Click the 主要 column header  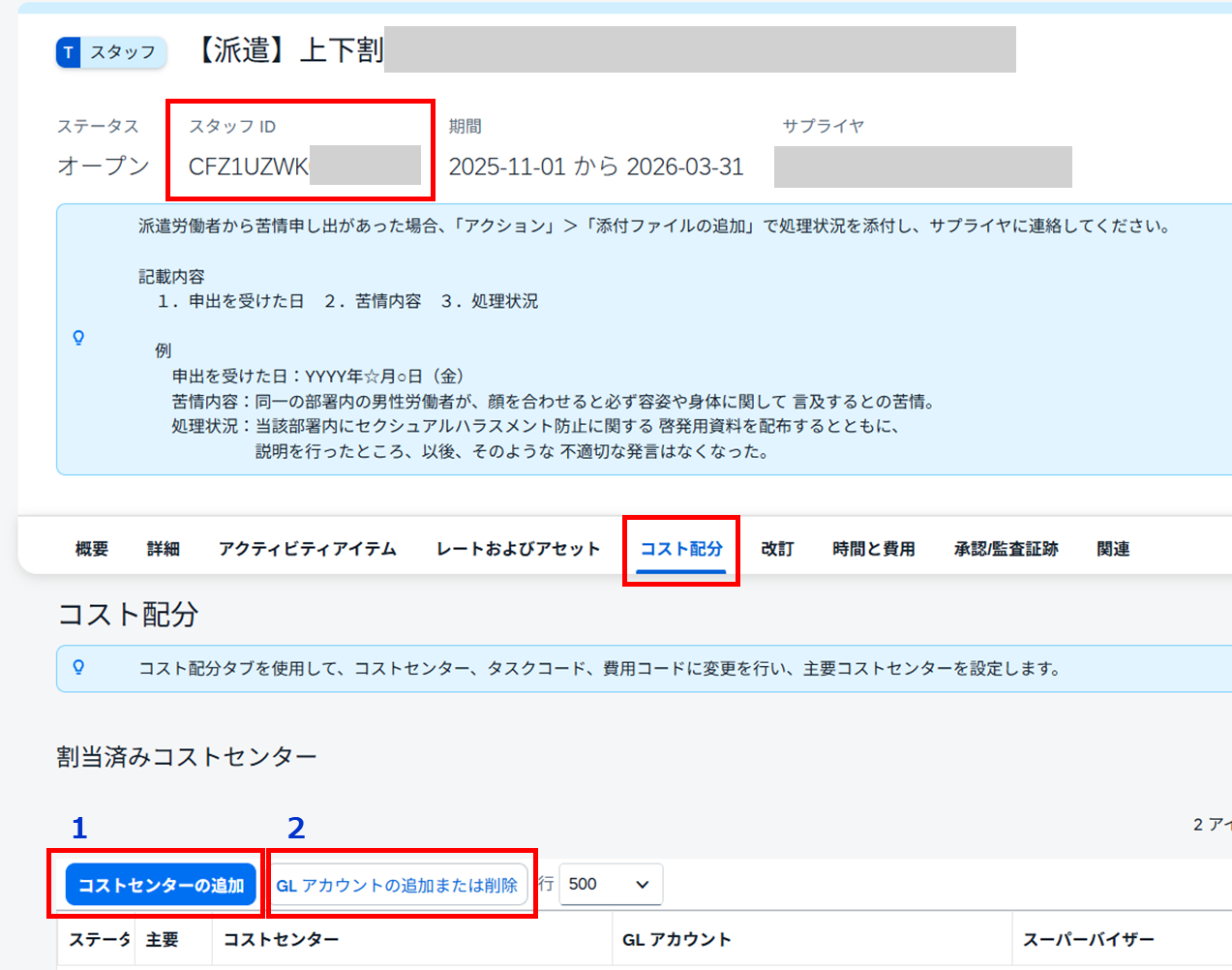[163, 940]
